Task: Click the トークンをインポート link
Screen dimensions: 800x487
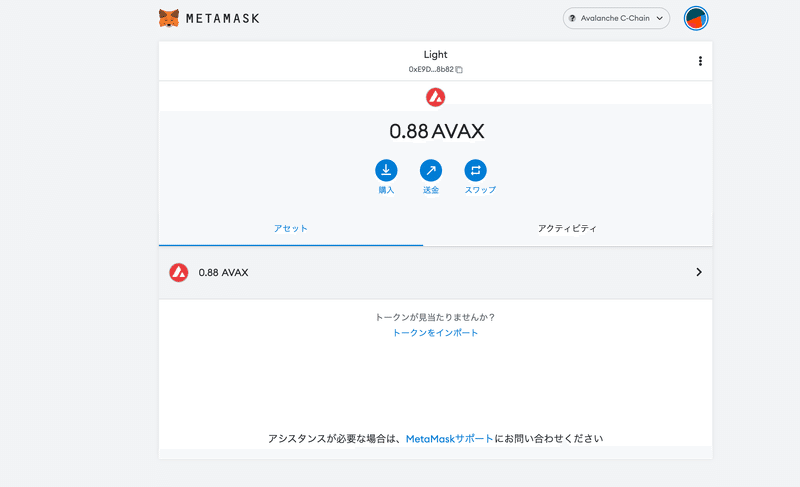Action: pos(435,333)
